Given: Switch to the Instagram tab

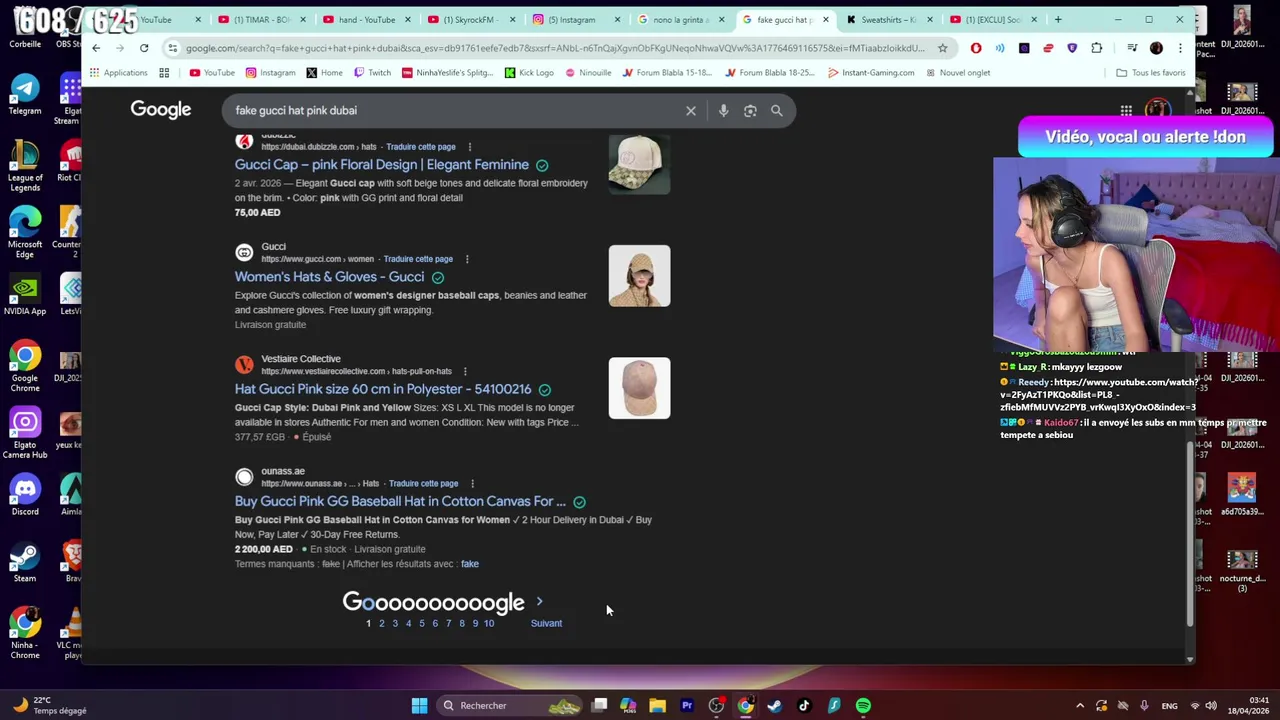Looking at the screenshot, I should click(x=575, y=19).
